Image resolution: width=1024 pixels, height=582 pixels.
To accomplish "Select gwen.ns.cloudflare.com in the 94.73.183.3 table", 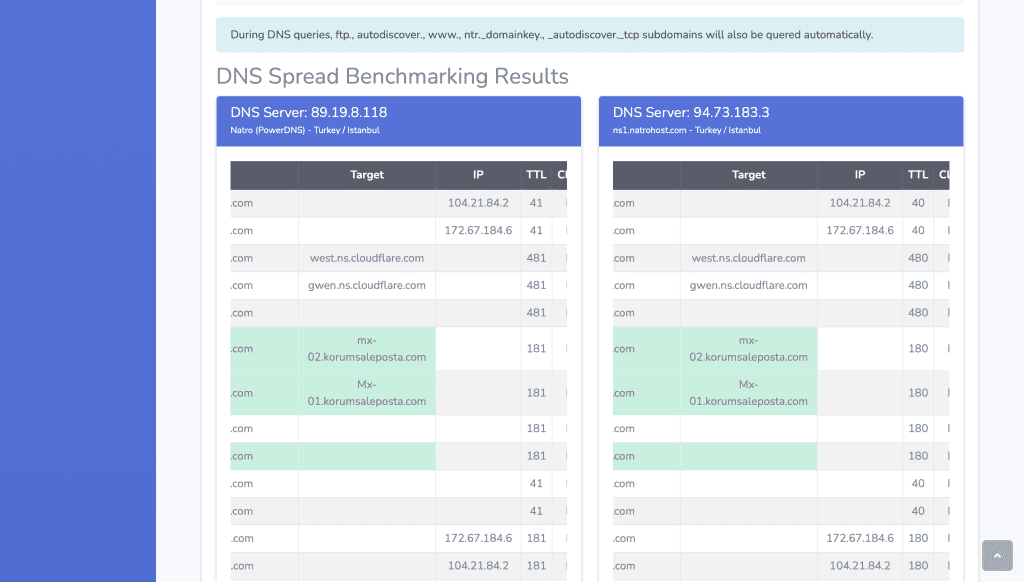I will coord(749,285).
